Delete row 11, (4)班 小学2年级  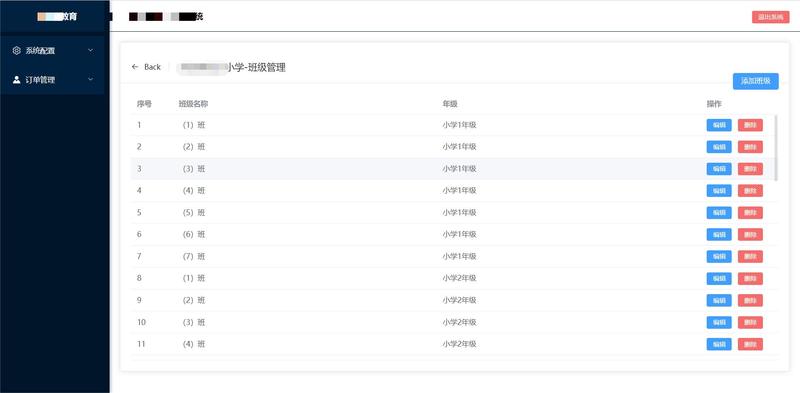(750, 345)
